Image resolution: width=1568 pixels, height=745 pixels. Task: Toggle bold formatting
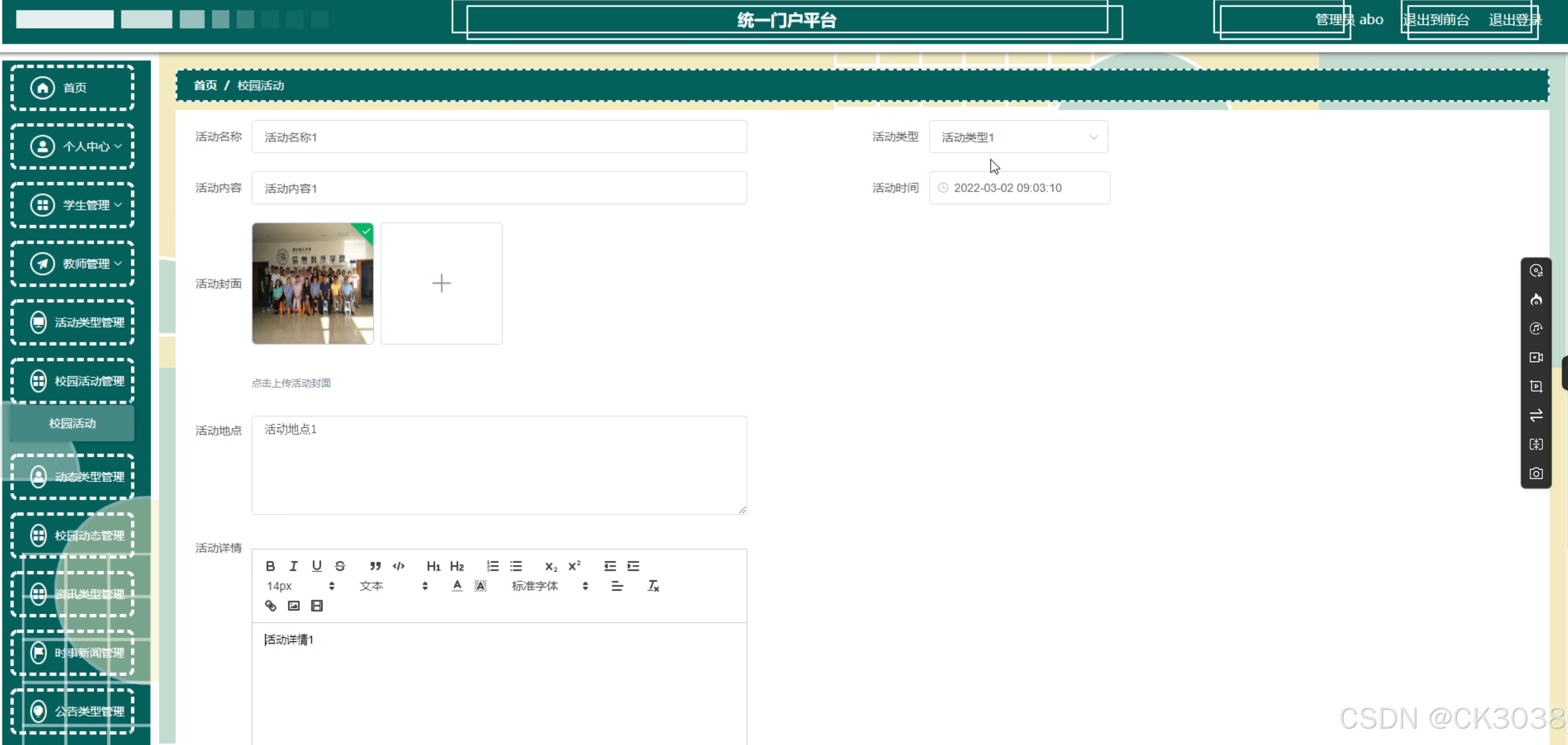click(x=270, y=566)
